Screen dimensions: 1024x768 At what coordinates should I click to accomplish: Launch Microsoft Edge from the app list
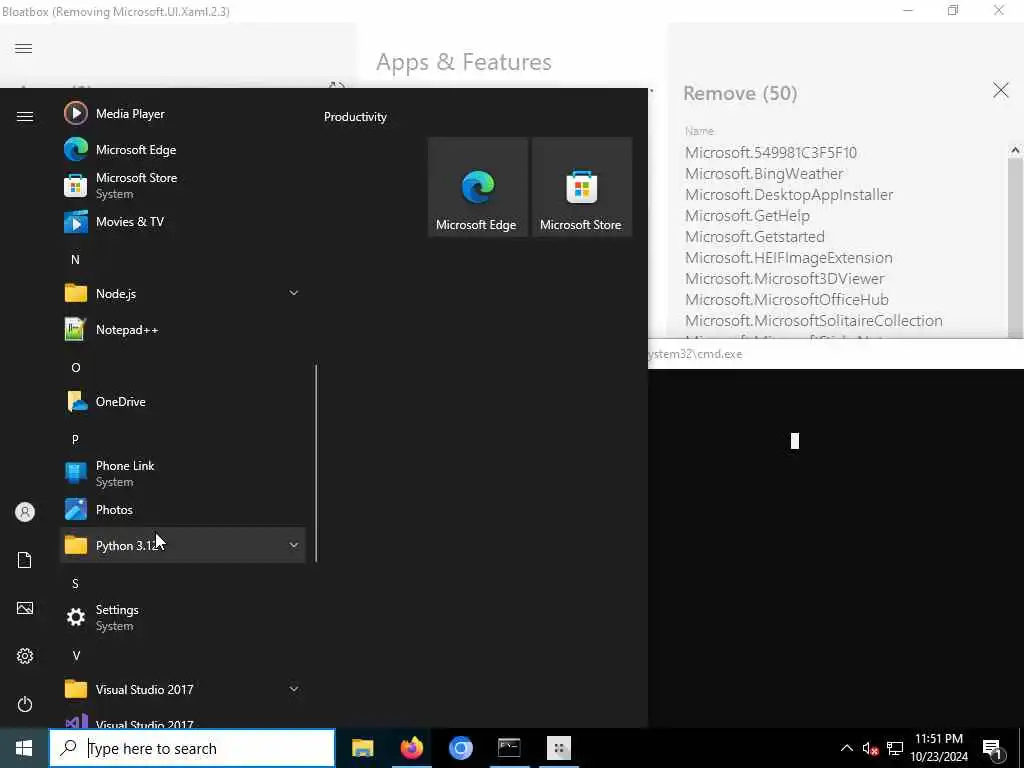[x=183, y=150]
